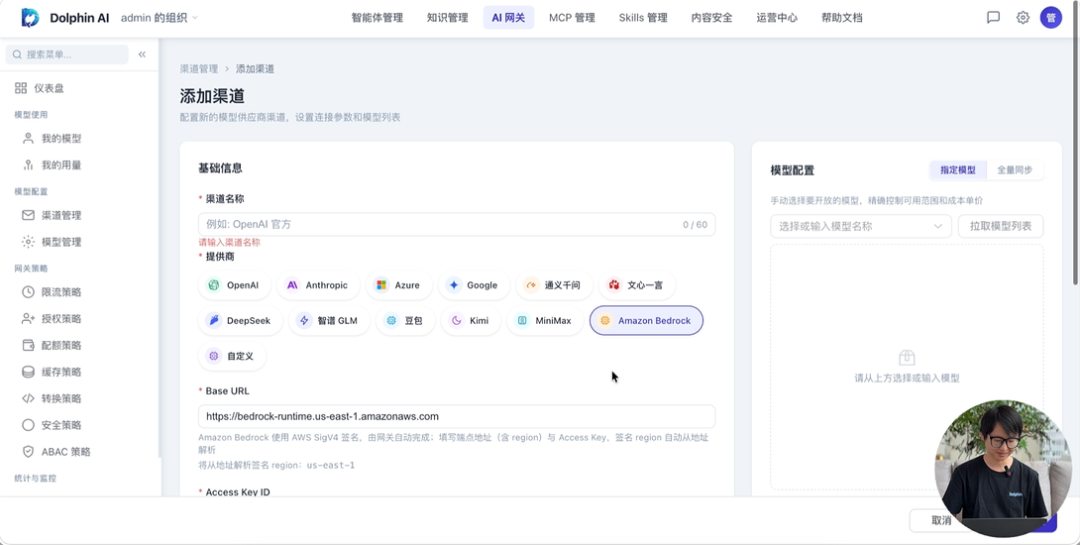Click the 取消 cancel button

(941, 521)
